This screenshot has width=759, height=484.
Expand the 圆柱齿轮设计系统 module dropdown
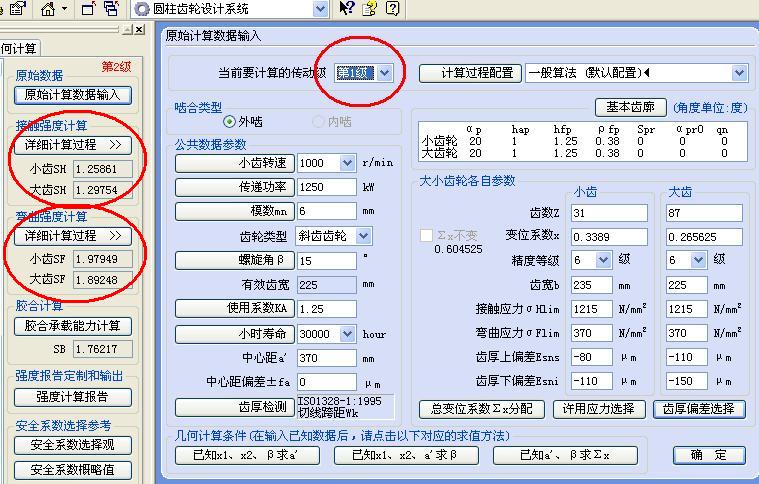pos(320,9)
